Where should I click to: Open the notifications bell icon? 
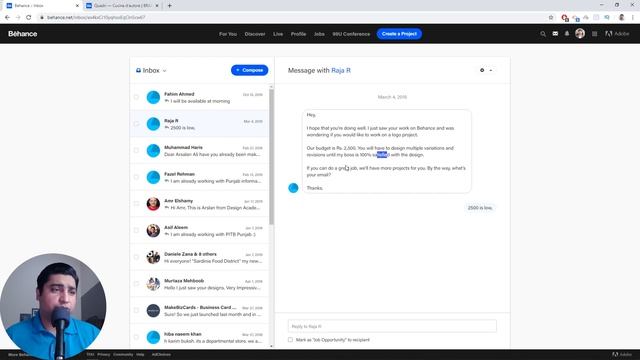pos(567,34)
